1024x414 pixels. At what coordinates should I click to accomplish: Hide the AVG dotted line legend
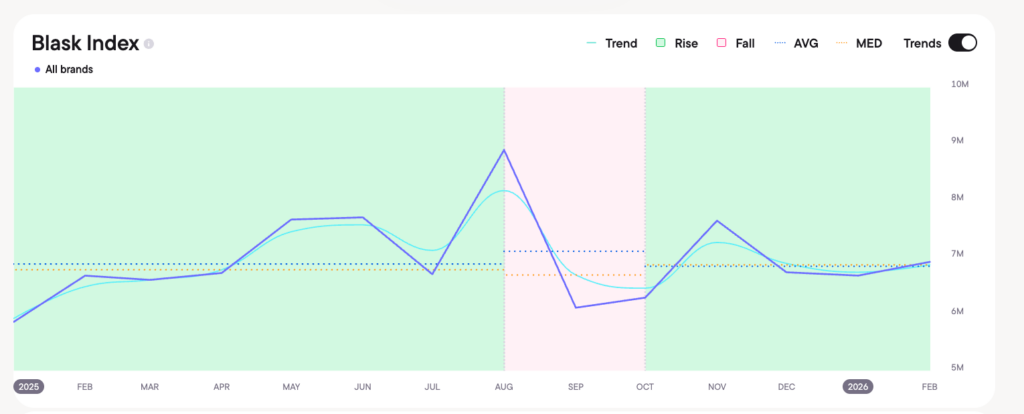tap(797, 43)
